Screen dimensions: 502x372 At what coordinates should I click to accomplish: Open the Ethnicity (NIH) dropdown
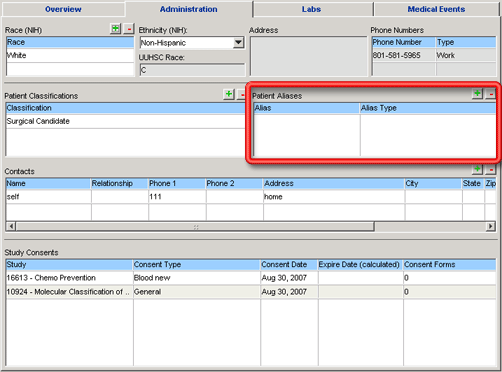pos(238,43)
